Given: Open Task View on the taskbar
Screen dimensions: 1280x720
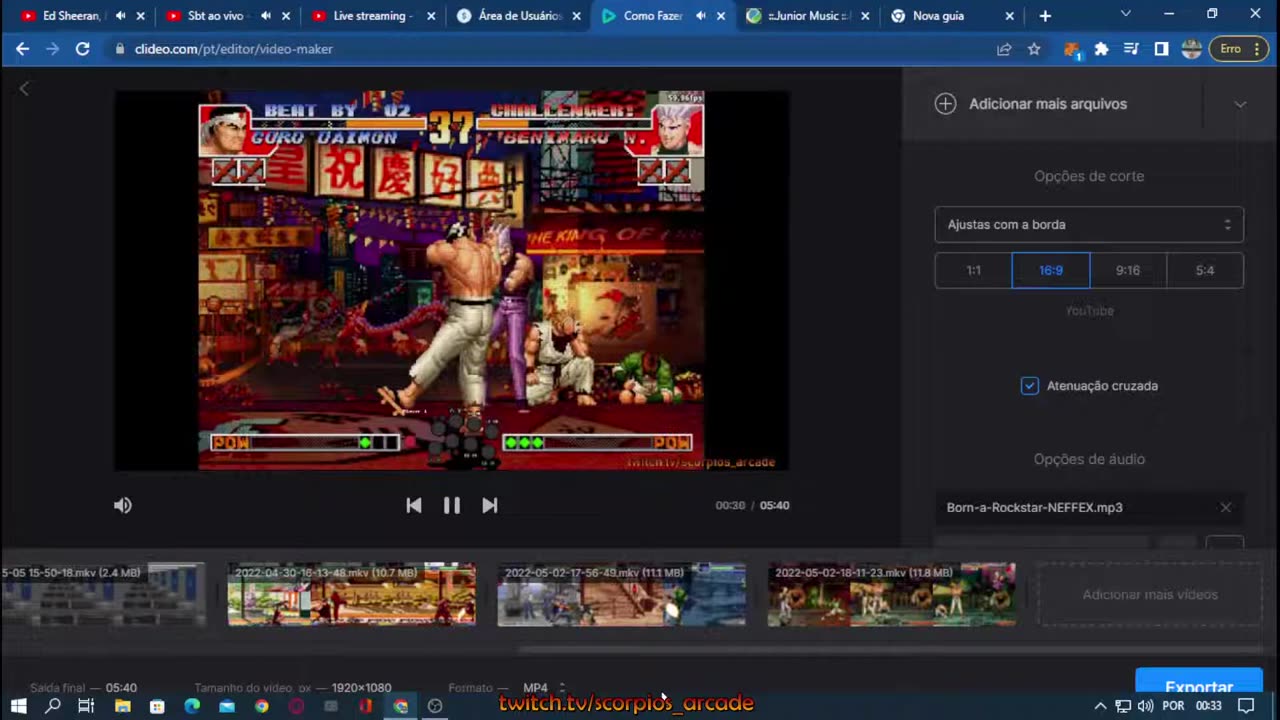Looking at the screenshot, I should [86, 706].
